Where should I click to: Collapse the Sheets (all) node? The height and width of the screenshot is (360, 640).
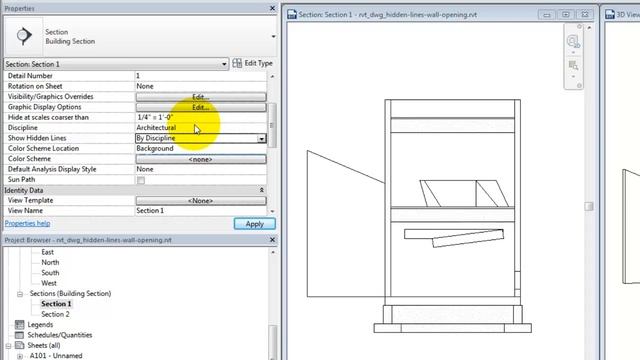coord(9,346)
